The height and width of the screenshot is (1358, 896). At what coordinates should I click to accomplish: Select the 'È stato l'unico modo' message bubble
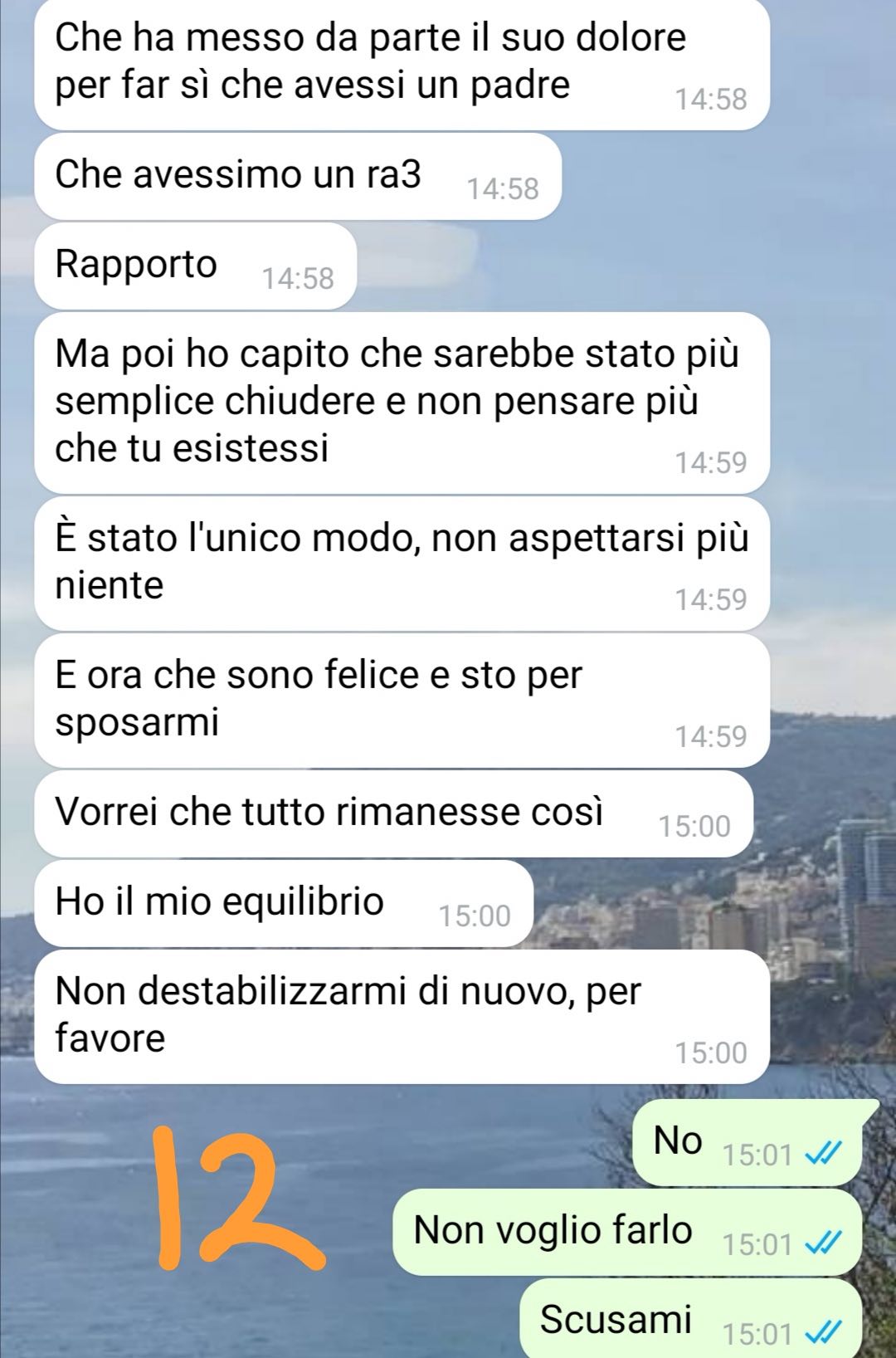pyautogui.click(x=402, y=564)
